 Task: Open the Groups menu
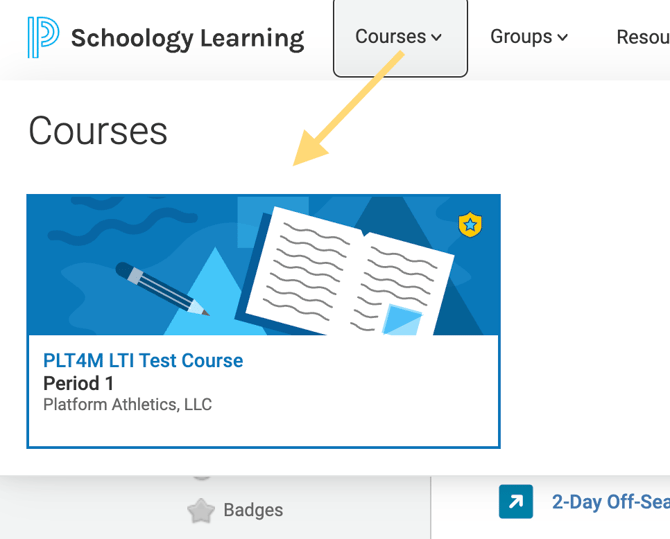(529, 37)
